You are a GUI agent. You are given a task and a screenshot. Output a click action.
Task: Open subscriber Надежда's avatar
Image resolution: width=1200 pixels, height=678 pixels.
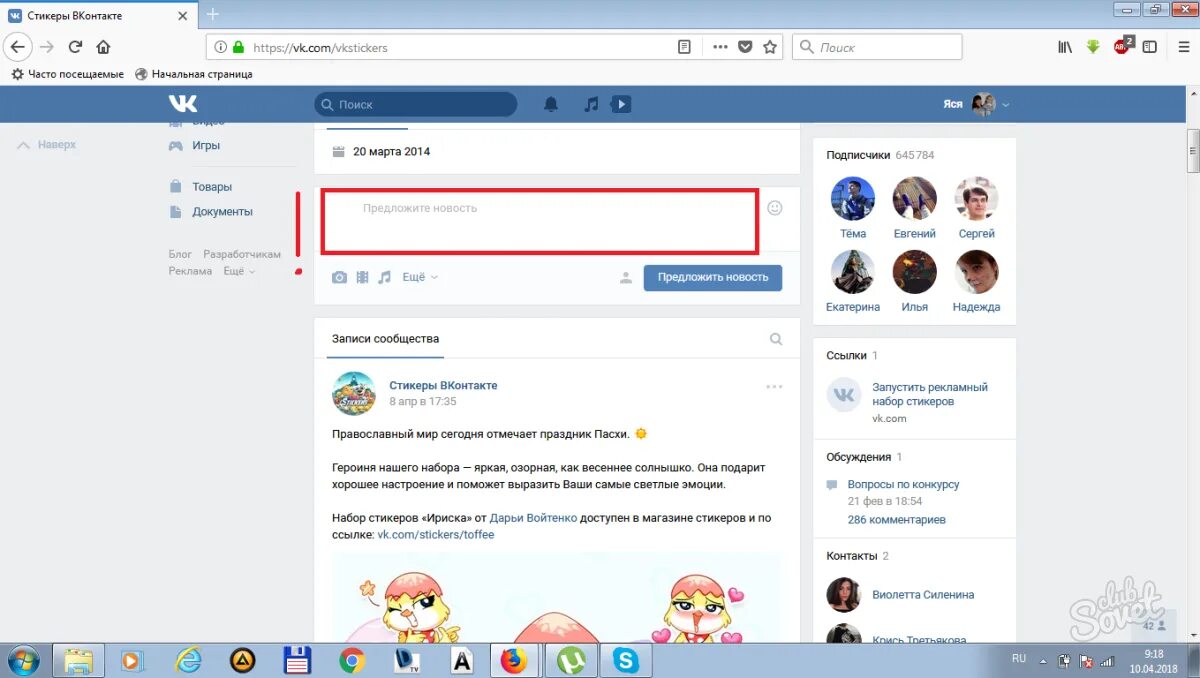pyautogui.click(x=977, y=272)
